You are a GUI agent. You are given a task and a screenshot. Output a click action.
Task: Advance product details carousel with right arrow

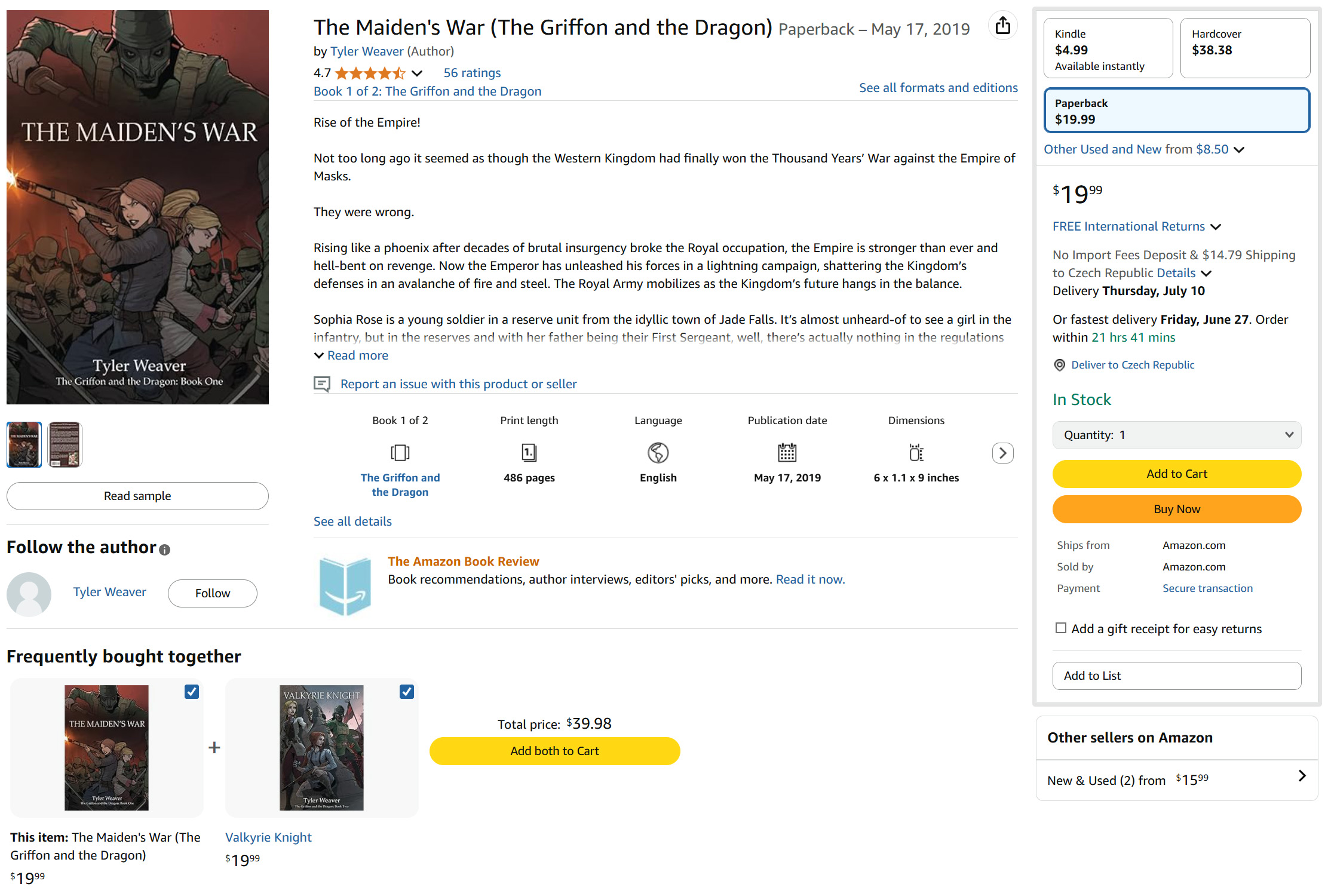[x=1003, y=453]
